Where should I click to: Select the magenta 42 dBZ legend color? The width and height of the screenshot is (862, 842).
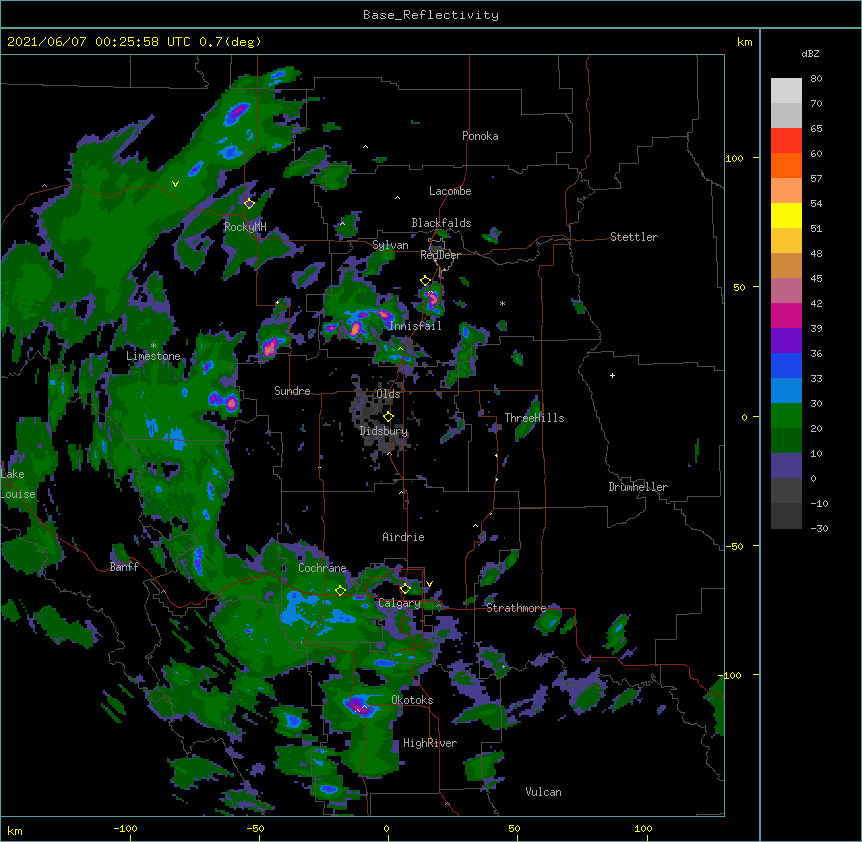click(786, 315)
